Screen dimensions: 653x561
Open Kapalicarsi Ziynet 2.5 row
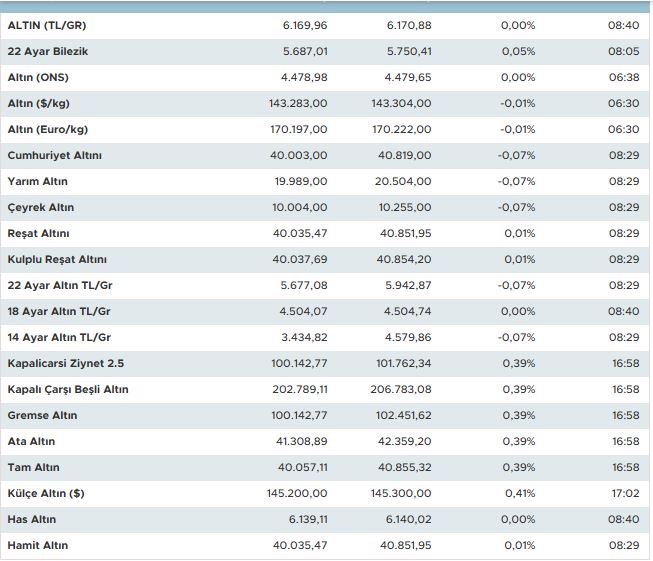[67, 364]
